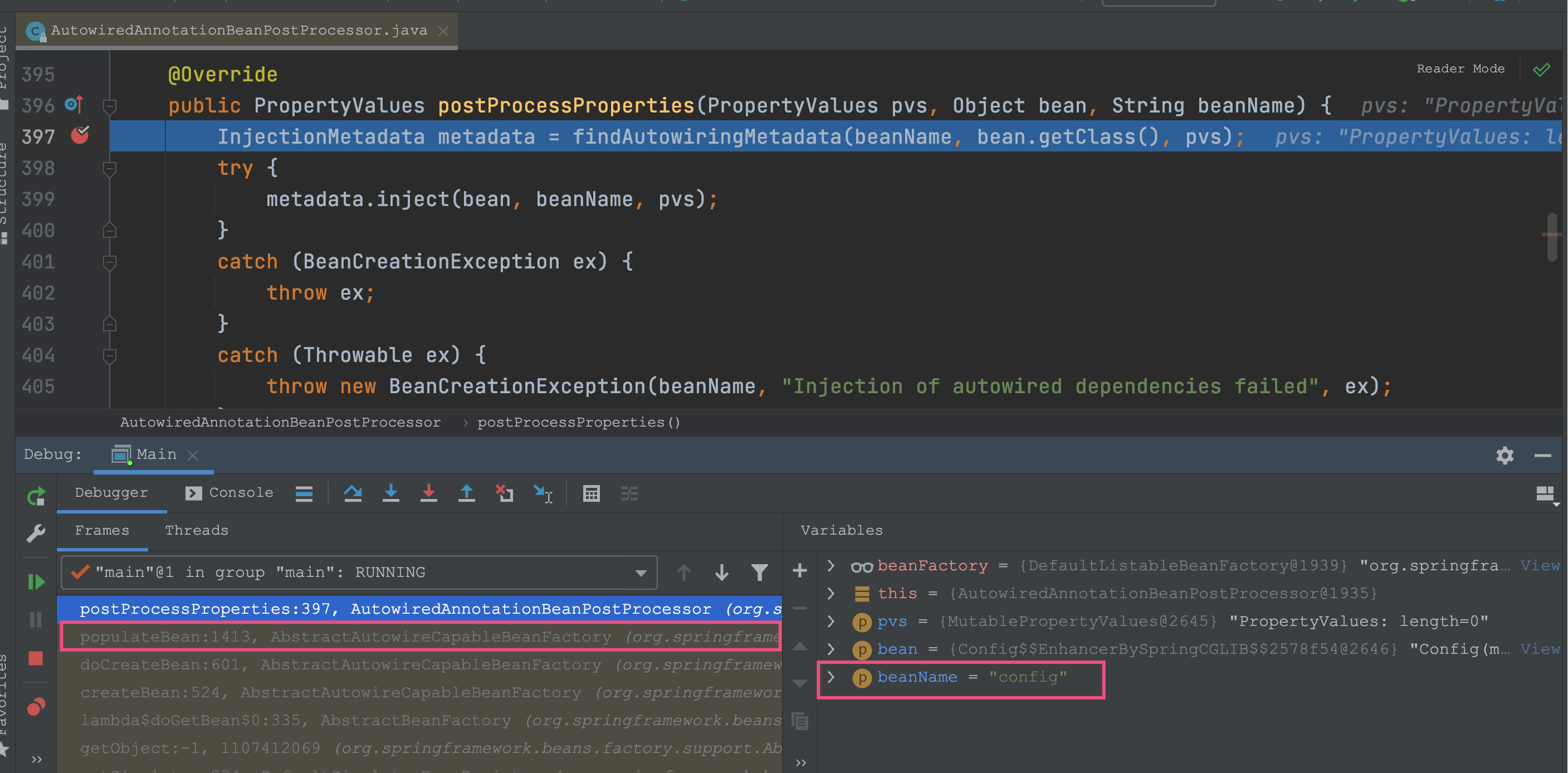Resume program with the green play icon
Image resolution: width=1568 pixels, height=773 pixels.
[x=36, y=581]
